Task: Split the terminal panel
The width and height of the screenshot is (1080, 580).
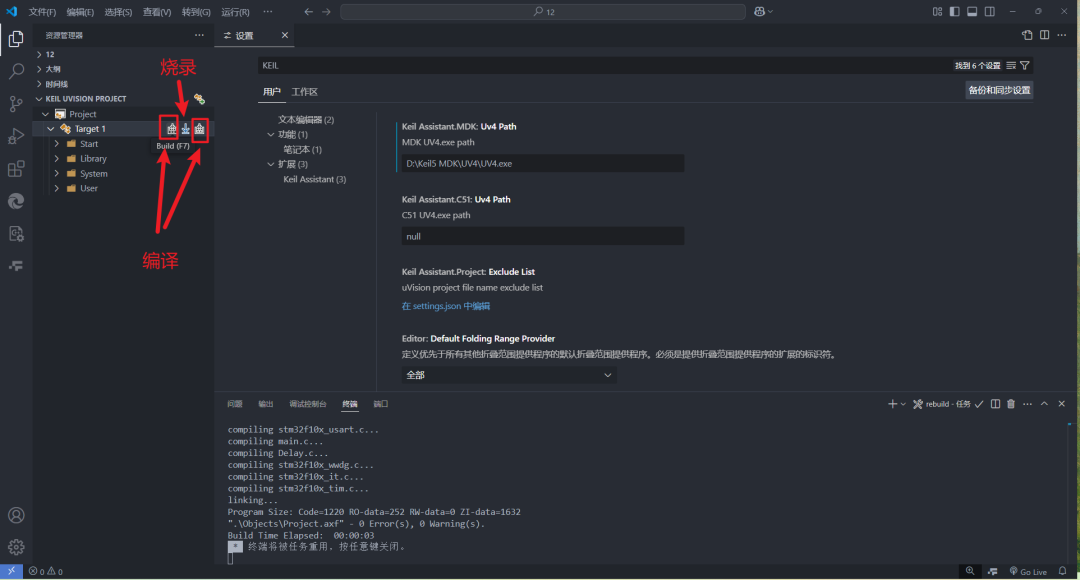Action: pyautogui.click(x=995, y=404)
